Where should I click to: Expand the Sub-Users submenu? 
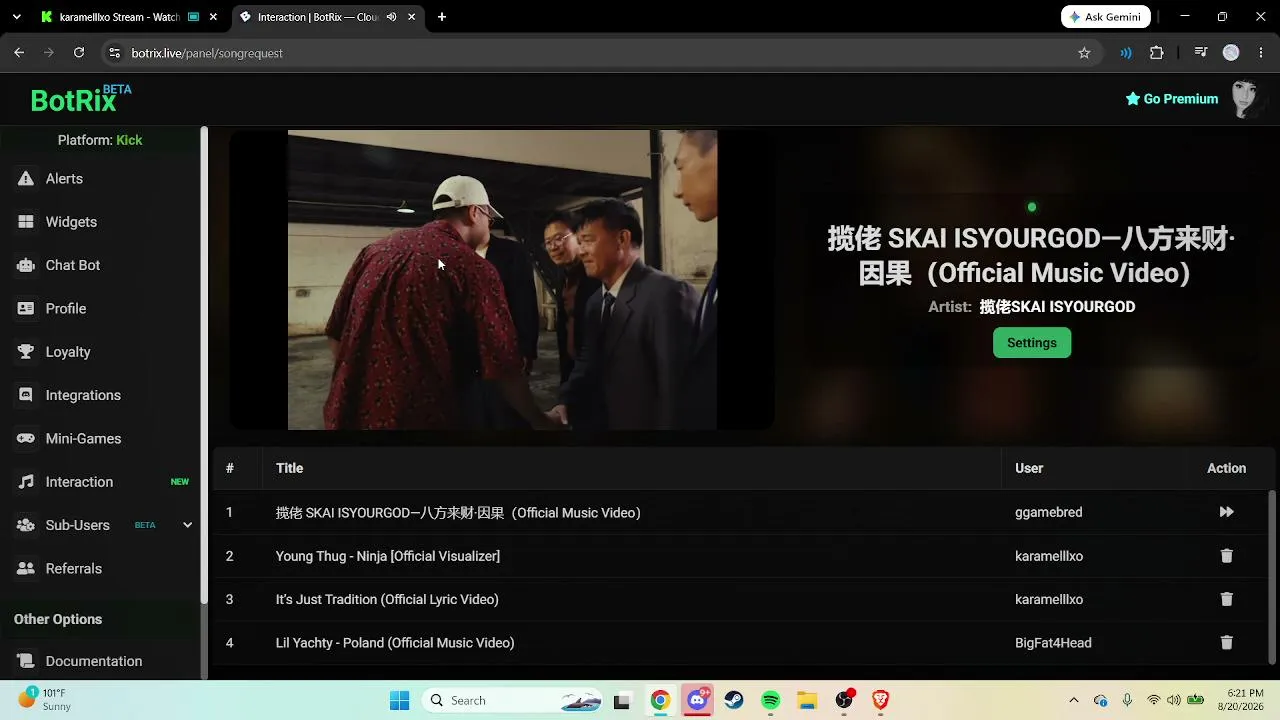pos(187,525)
